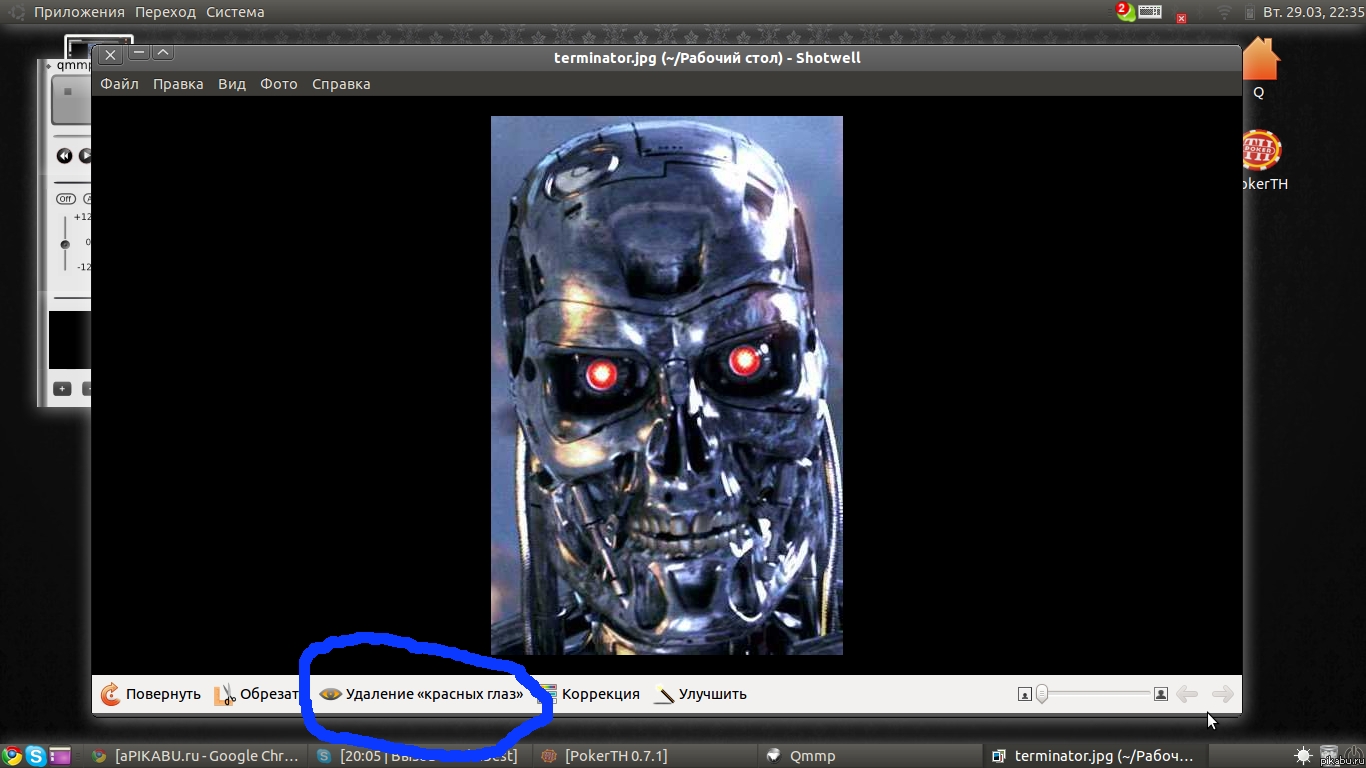The height and width of the screenshot is (768, 1366).
Task: Go to the previous photo arrow
Action: pyautogui.click(x=1187, y=694)
